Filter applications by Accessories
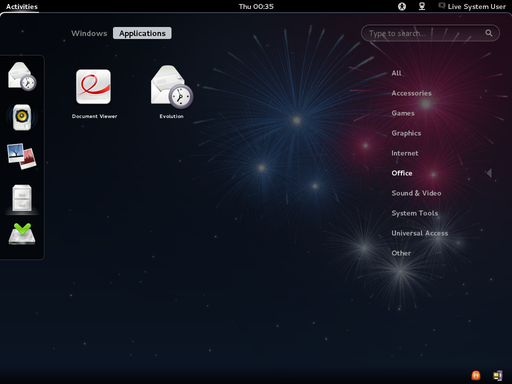Screen dimensions: 512x384 click(411, 93)
